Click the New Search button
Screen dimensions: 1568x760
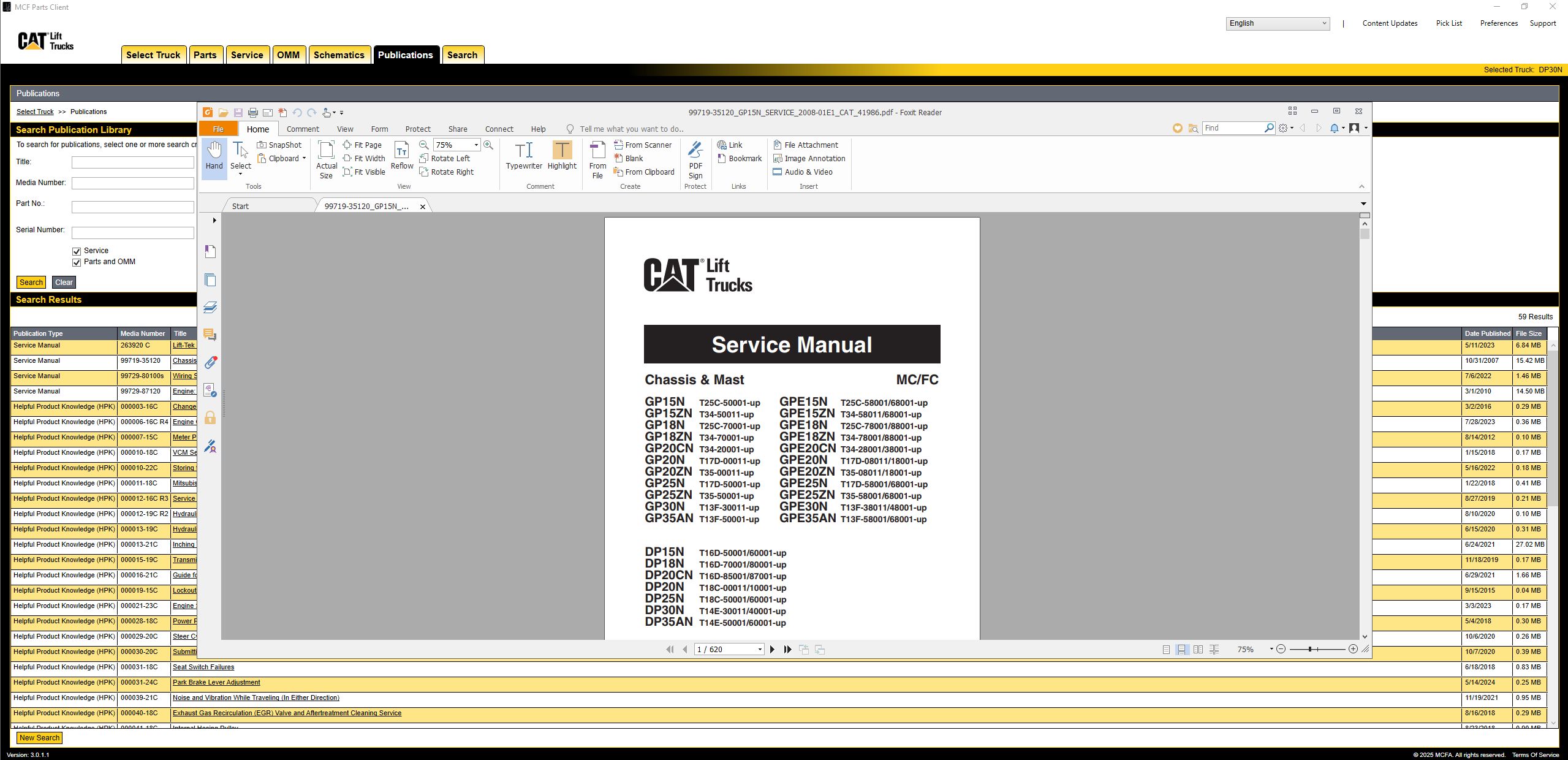point(39,738)
